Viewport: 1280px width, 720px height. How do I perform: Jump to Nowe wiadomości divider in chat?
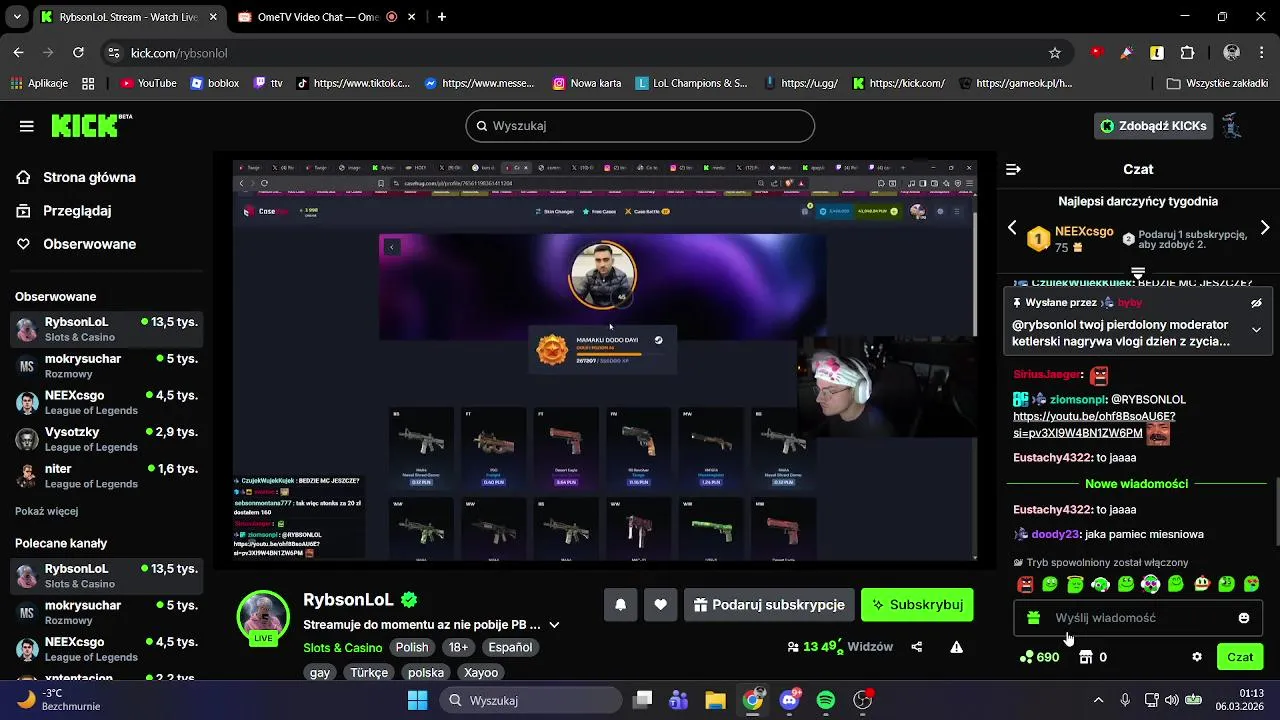[x=1136, y=484]
